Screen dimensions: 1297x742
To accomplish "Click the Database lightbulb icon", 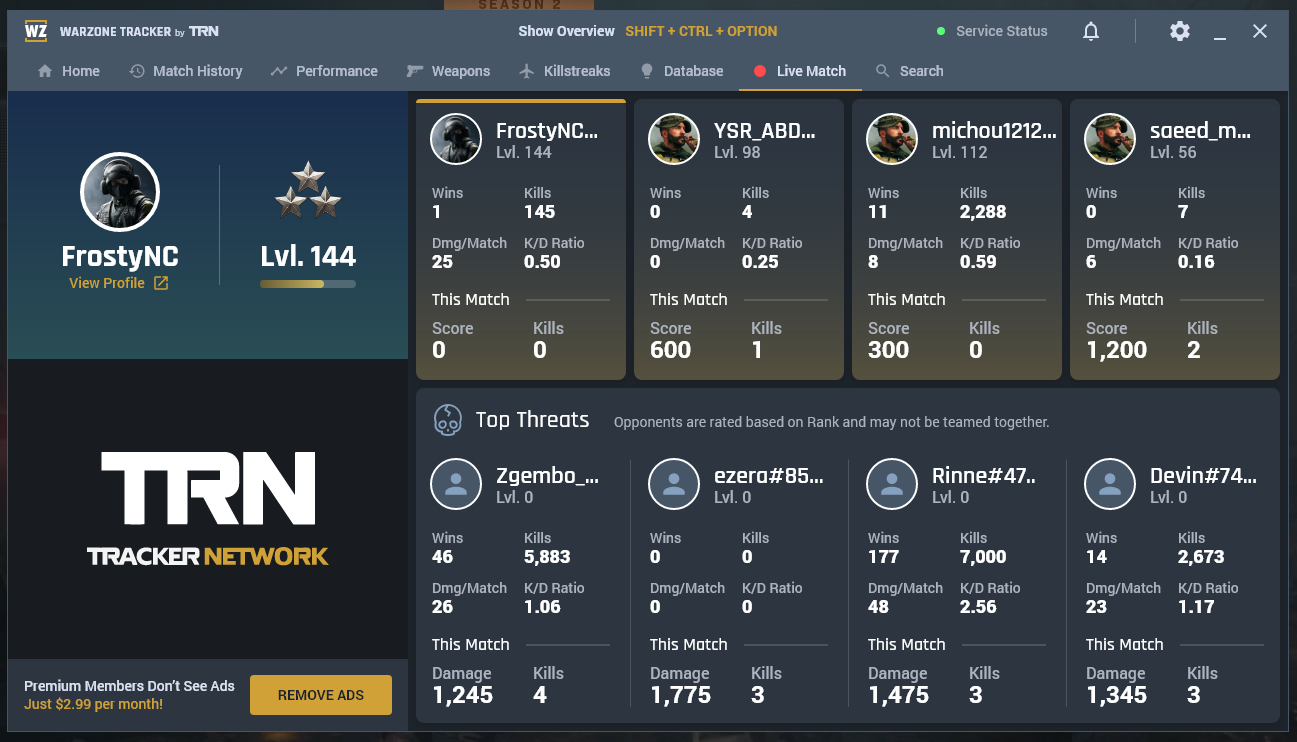I will (647, 71).
